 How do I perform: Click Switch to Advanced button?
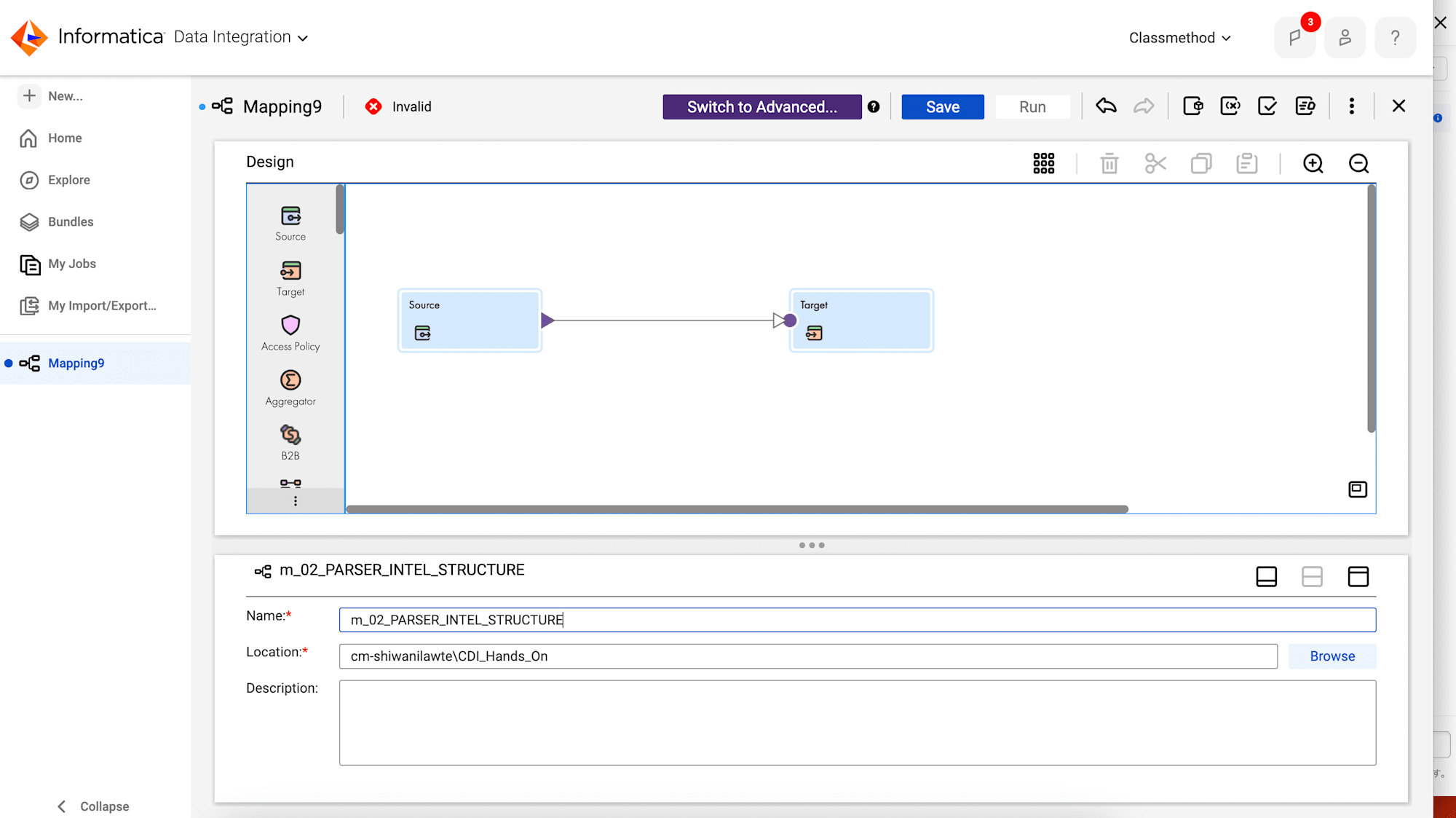pyautogui.click(x=761, y=107)
